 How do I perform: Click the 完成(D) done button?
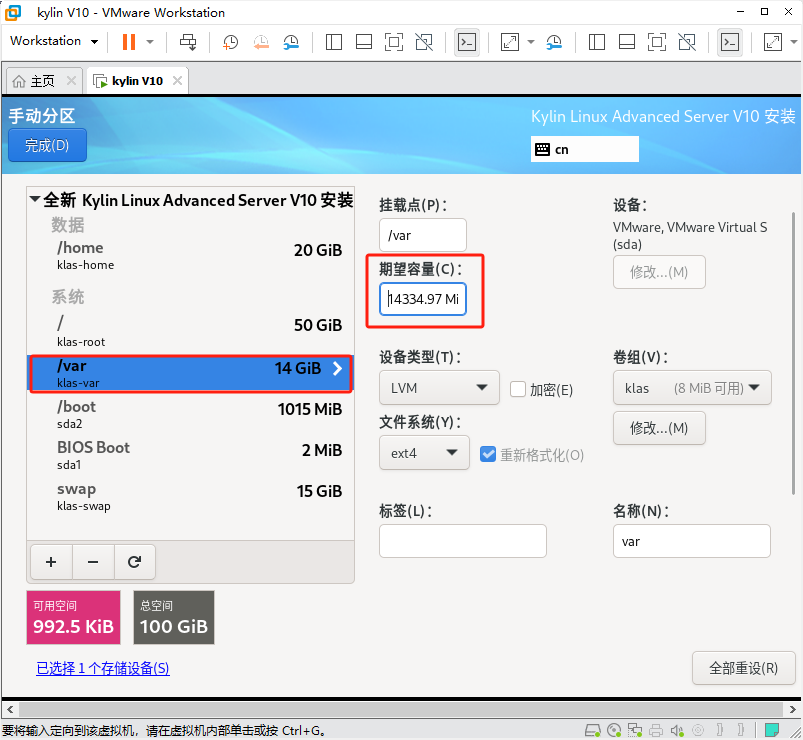point(47,145)
